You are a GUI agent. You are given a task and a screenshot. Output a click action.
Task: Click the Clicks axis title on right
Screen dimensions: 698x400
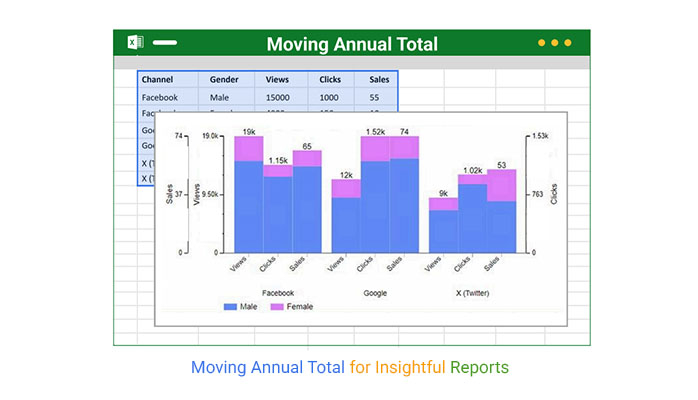553,194
